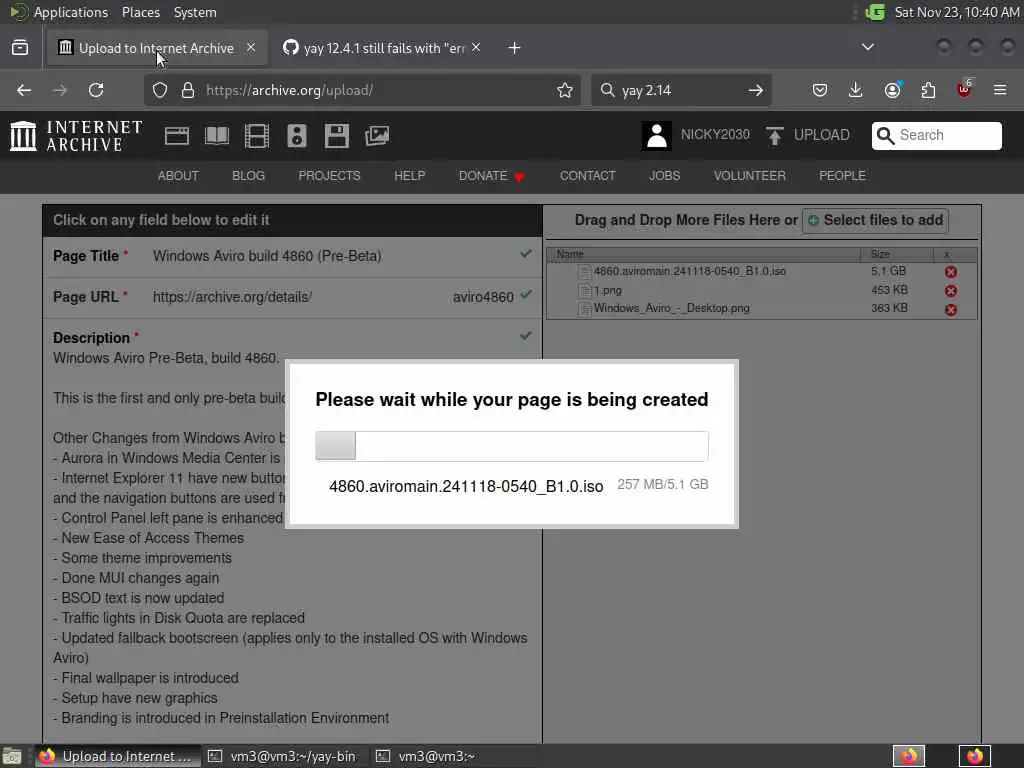Image resolution: width=1024 pixels, height=768 pixels.
Task: Submit the search bar go arrow
Action: [756, 90]
